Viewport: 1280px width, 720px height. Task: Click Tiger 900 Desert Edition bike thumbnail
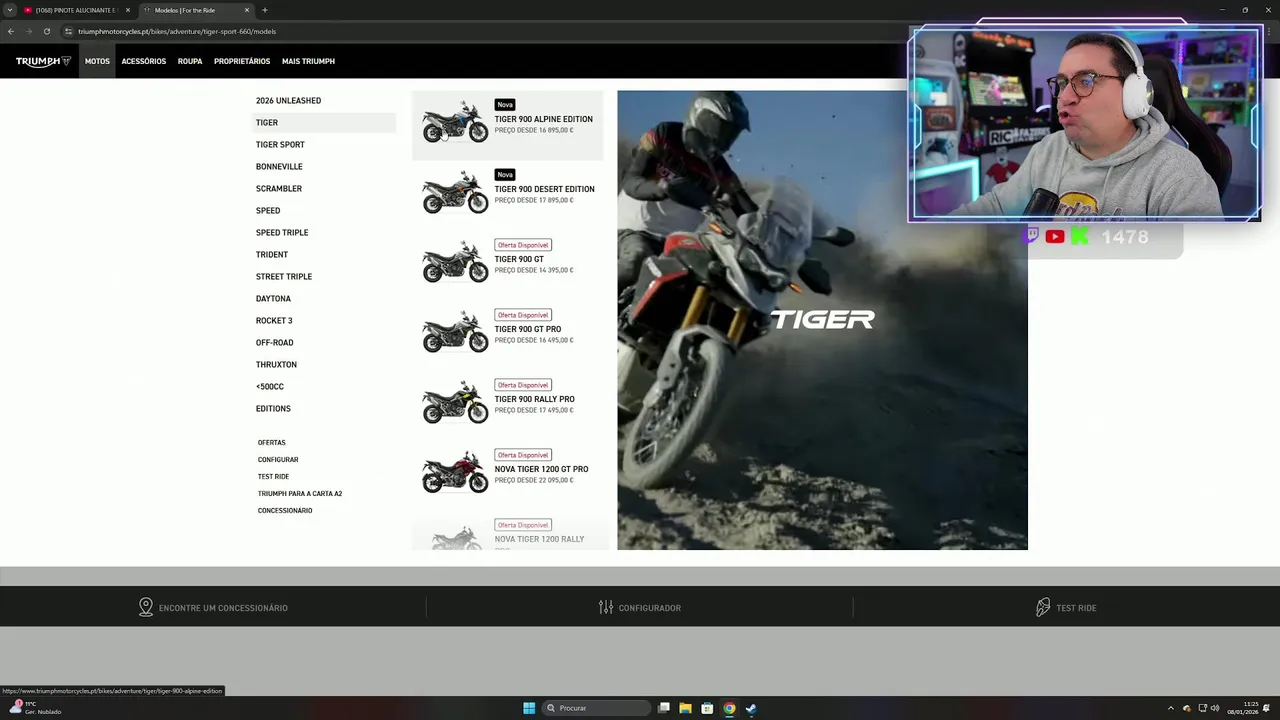click(x=455, y=192)
